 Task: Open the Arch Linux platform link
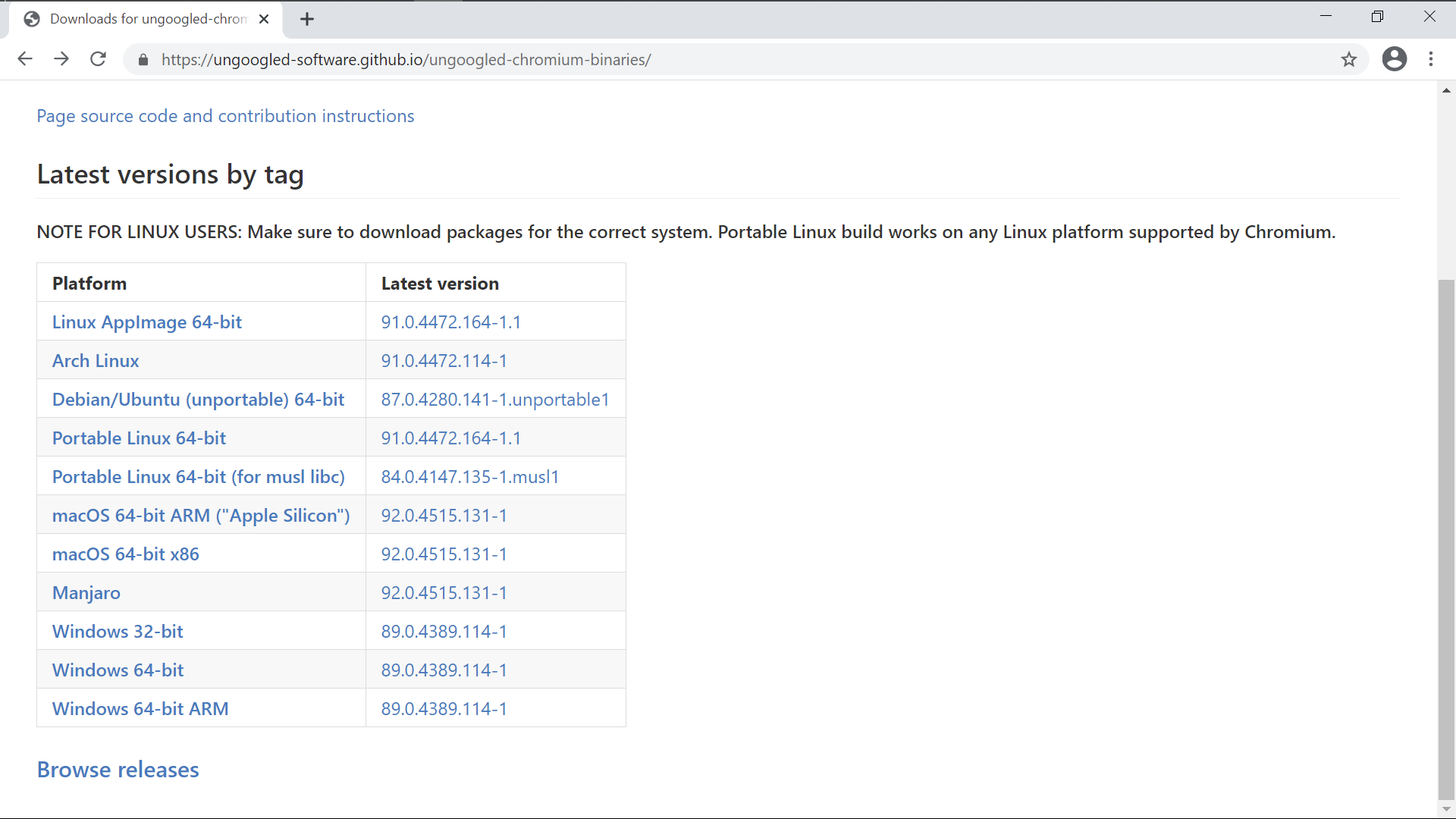click(x=96, y=361)
